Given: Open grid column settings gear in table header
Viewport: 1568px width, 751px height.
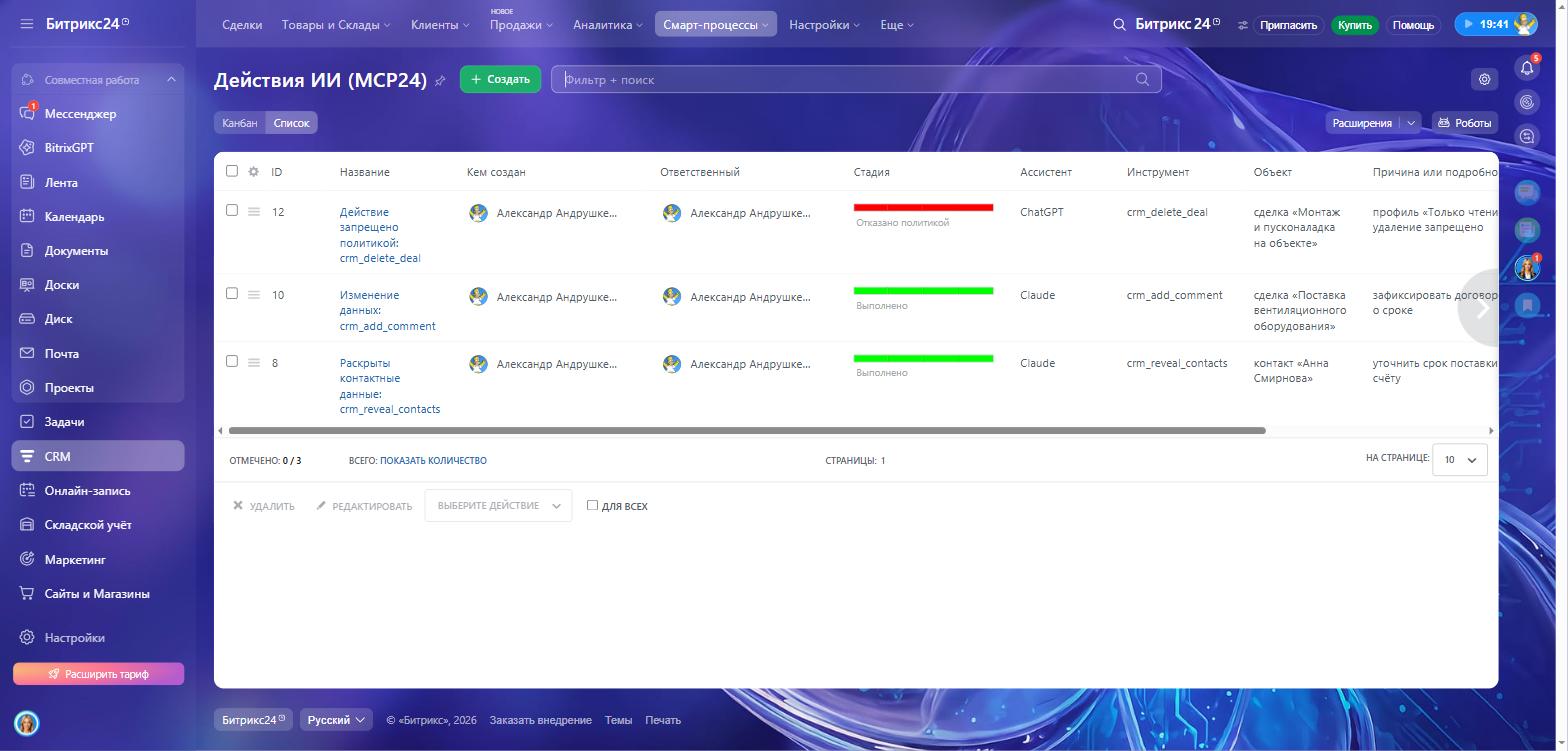Looking at the screenshot, I should click(x=254, y=172).
